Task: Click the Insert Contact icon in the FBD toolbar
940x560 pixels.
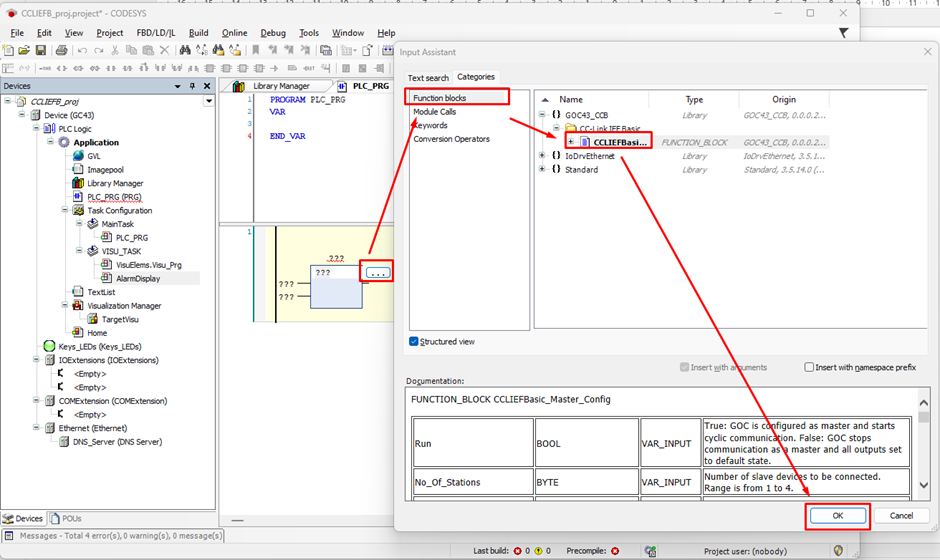Action: click(x=112, y=68)
